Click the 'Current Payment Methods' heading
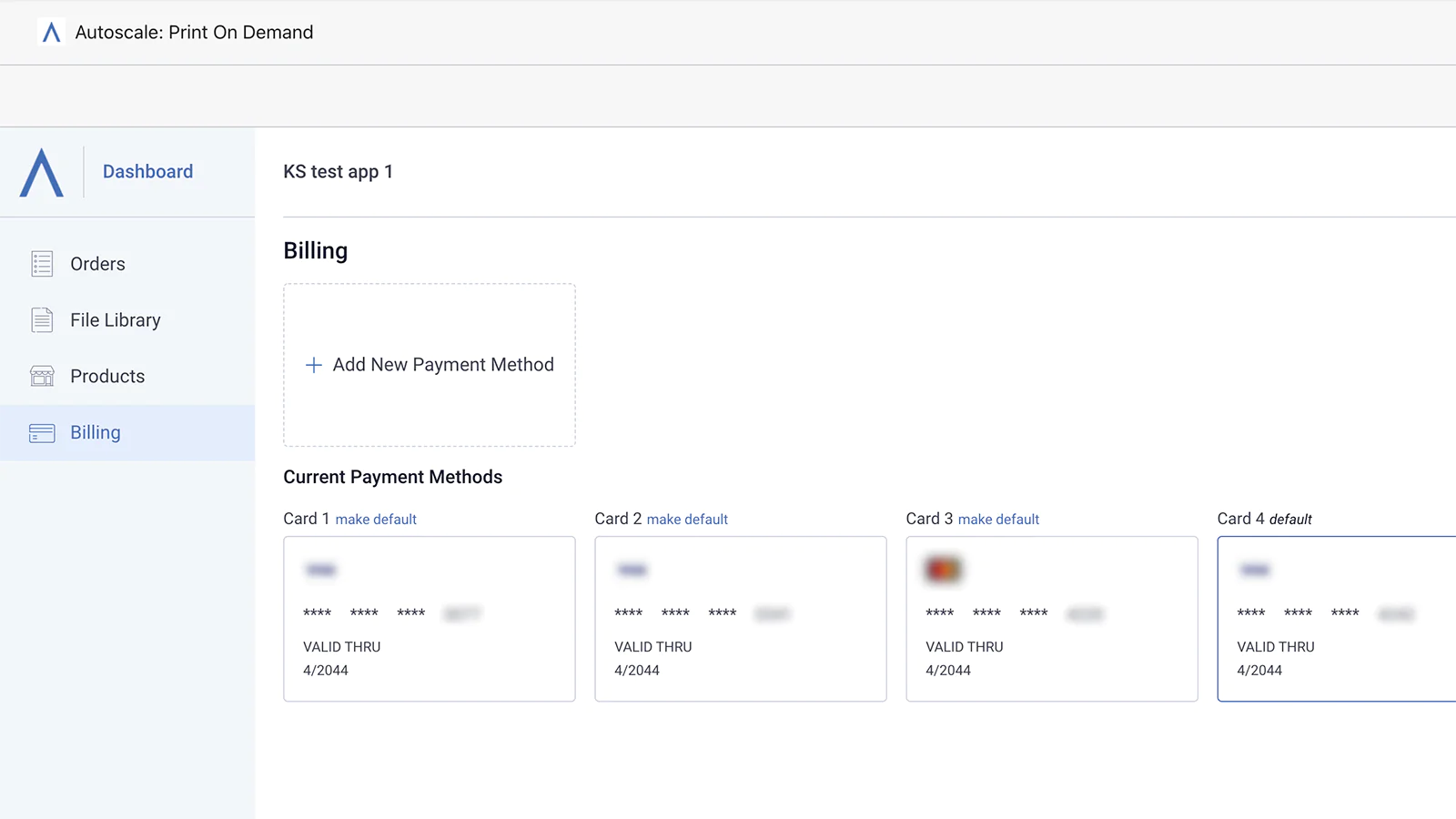The image size is (1456, 819). click(x=393, y=478)
